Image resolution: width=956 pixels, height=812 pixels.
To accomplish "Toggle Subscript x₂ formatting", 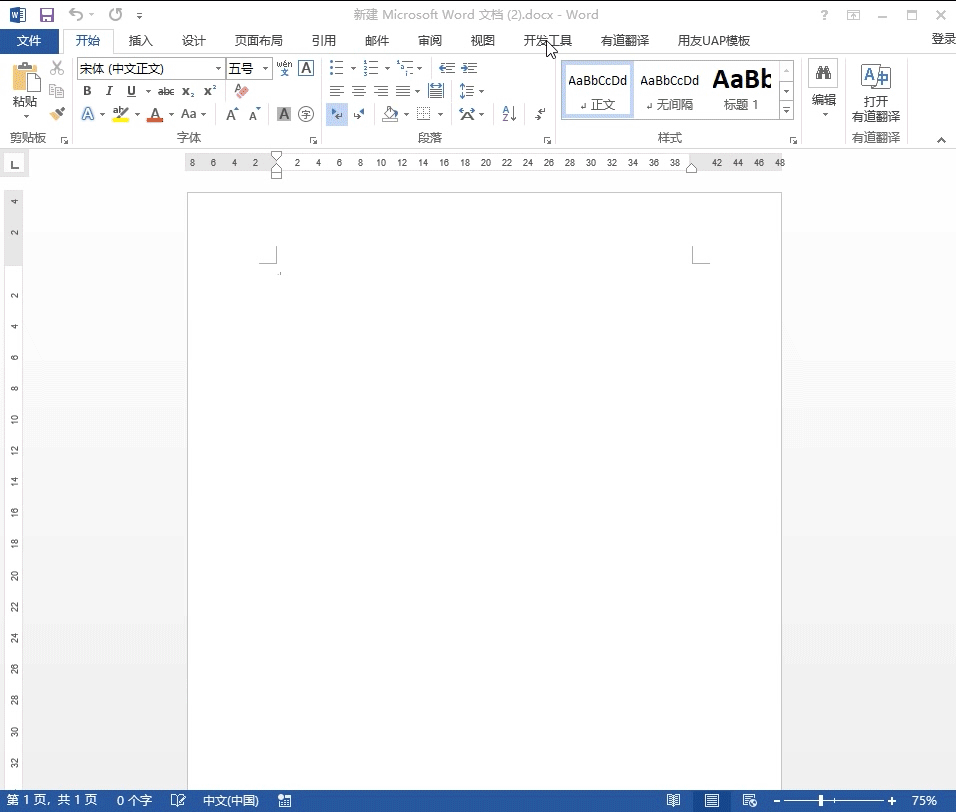I will click(188, 91).
